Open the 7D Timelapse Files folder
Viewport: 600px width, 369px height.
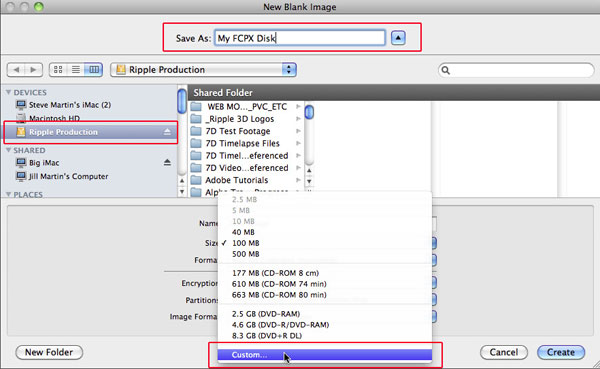[x=246, y=143]
